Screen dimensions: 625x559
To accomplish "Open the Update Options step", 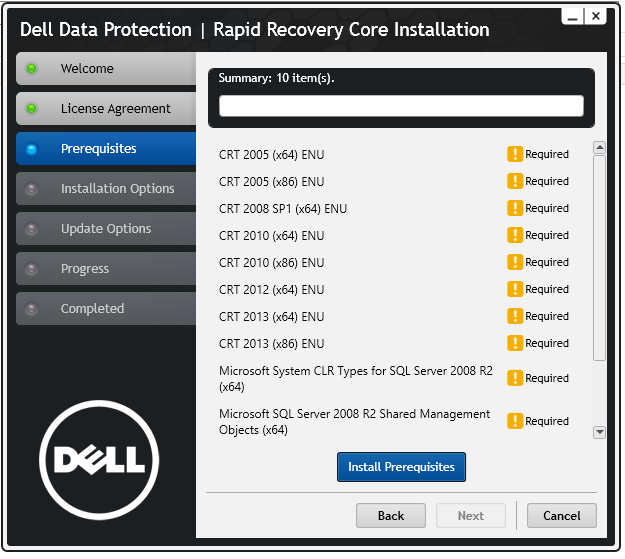I will pos(106,228).
